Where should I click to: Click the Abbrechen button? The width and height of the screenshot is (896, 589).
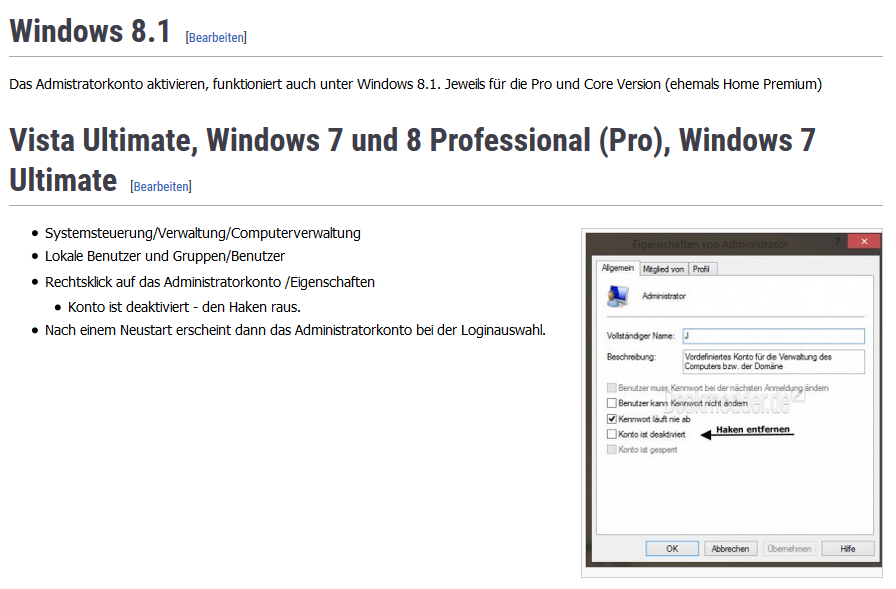(x=730, y=548)
